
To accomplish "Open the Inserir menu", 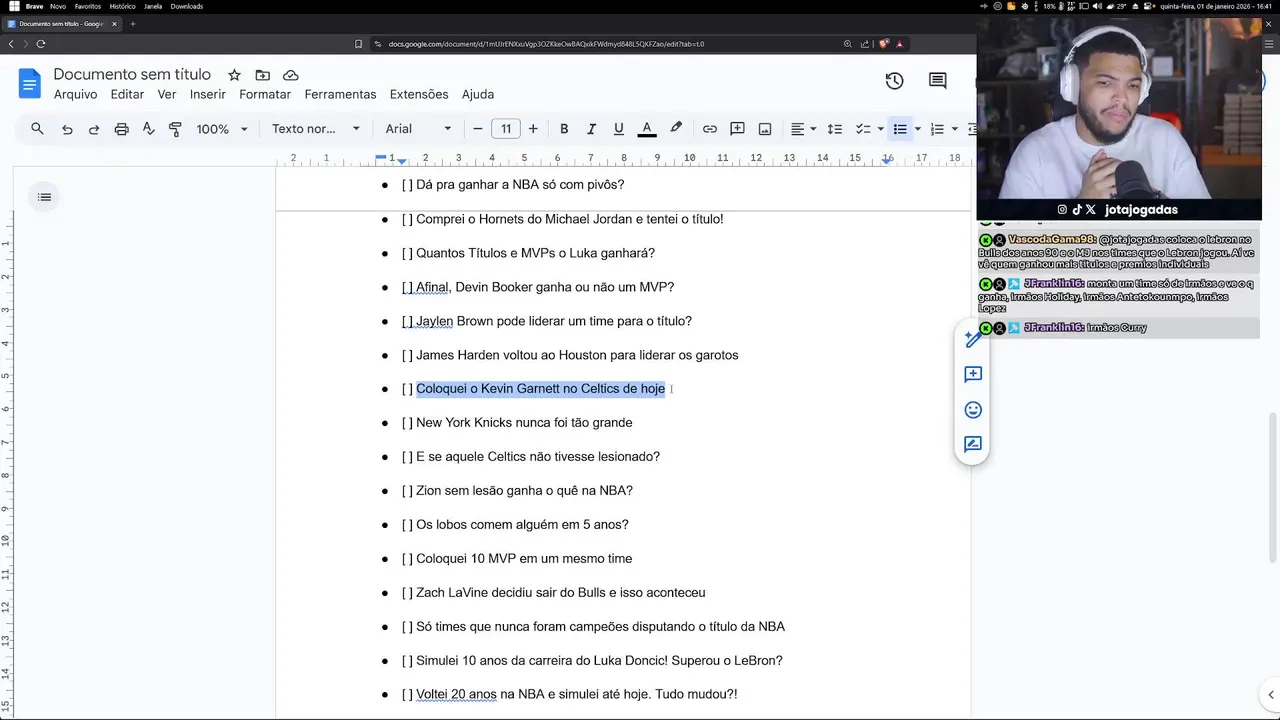I will pos(208,94).
